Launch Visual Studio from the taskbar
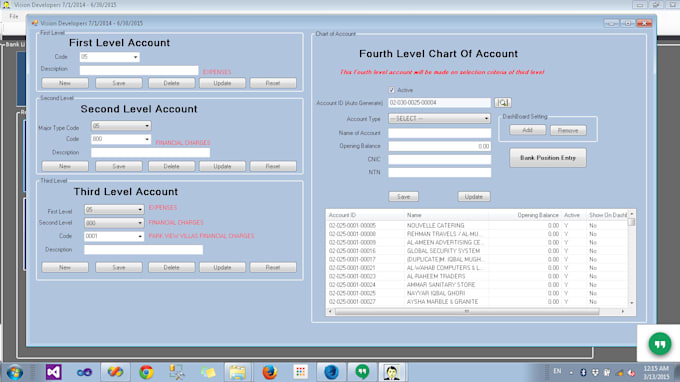This screenshot has width=680, height=382. click(53, 372)
